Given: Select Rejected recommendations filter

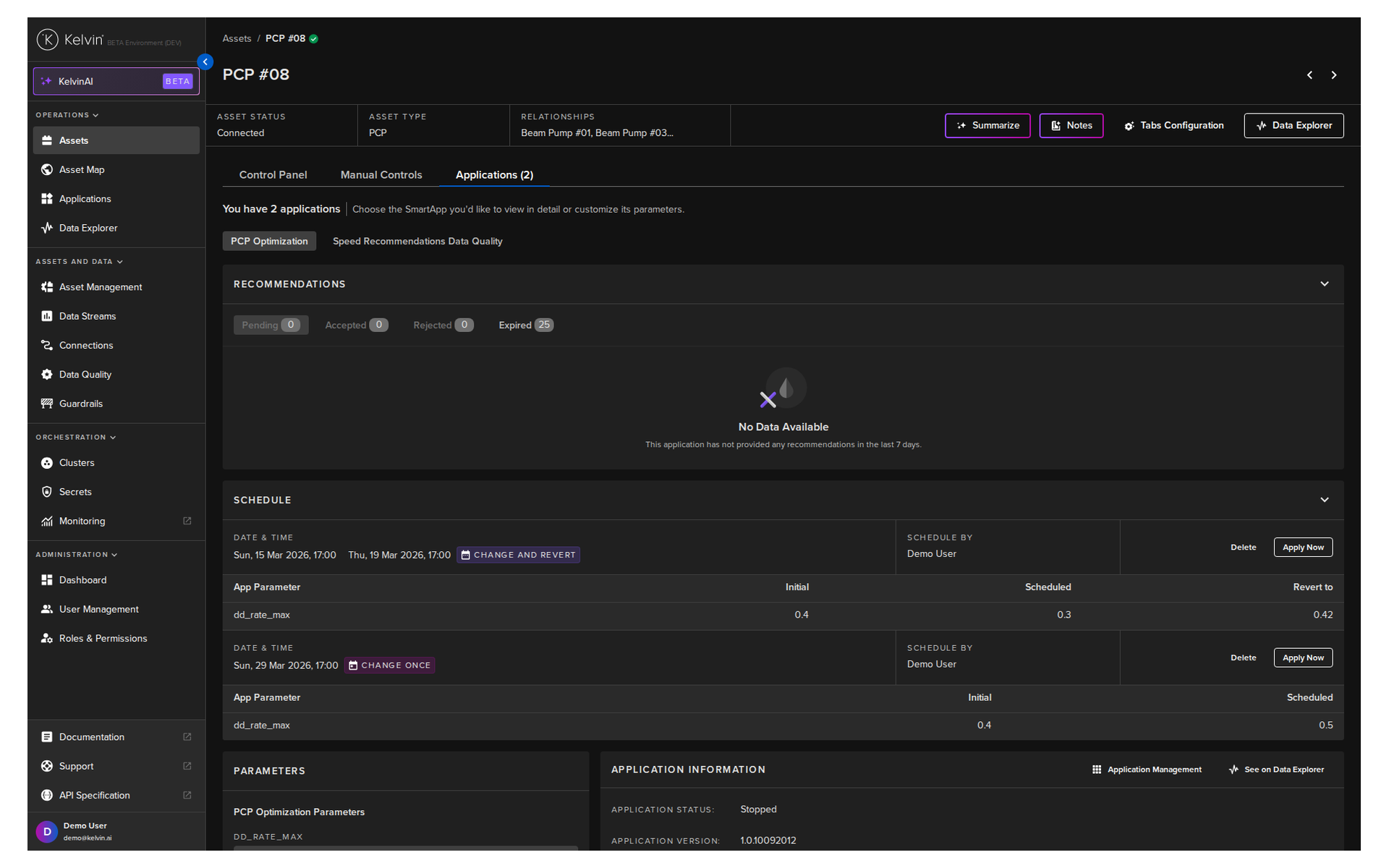Looking at the screenshot, I should point(443,325).
